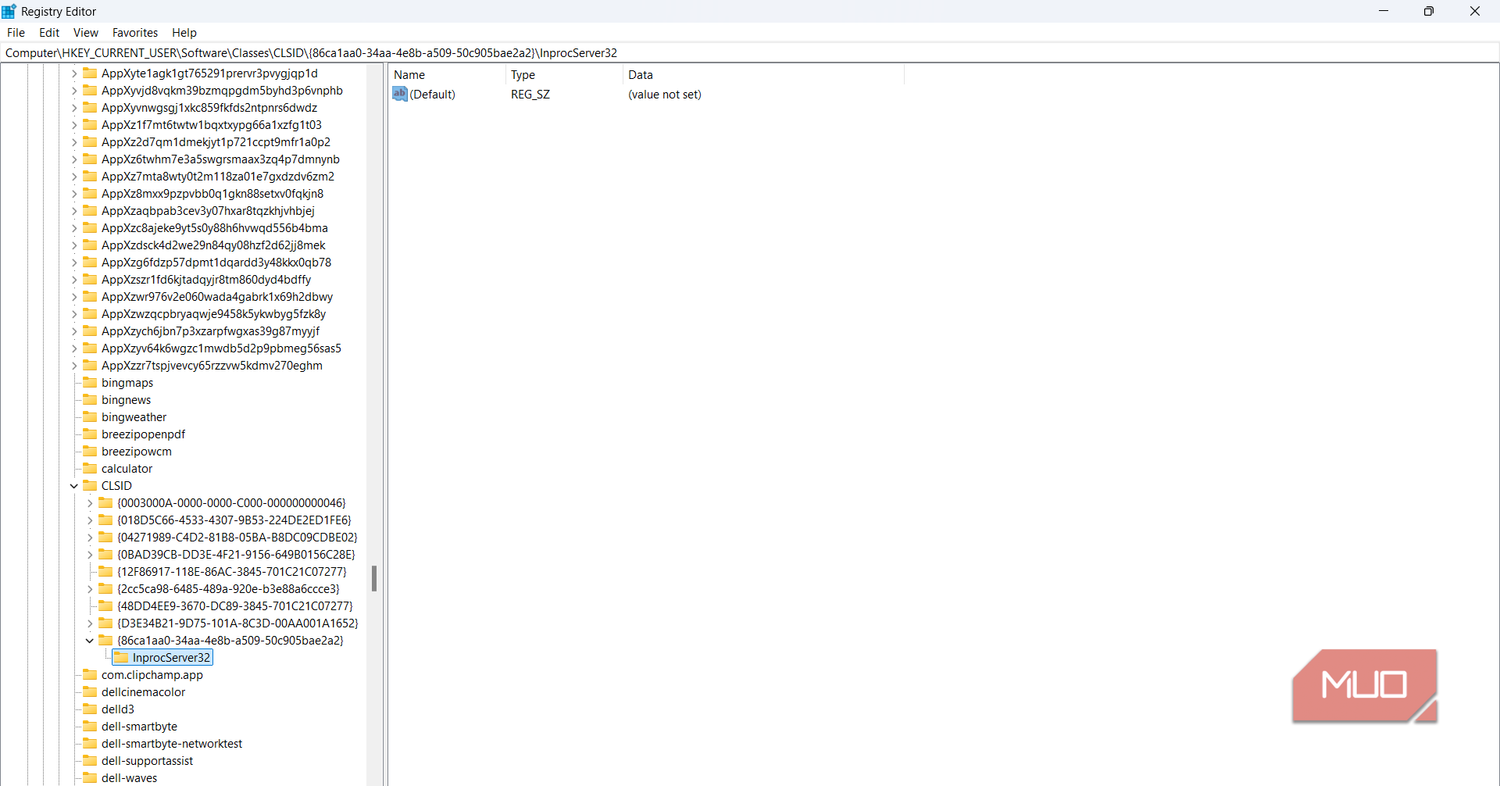Image resolution: width=1500 pixels, height=786 pixels.
Task: Click the registry path address bar
Action: click(x=750, y=52)
